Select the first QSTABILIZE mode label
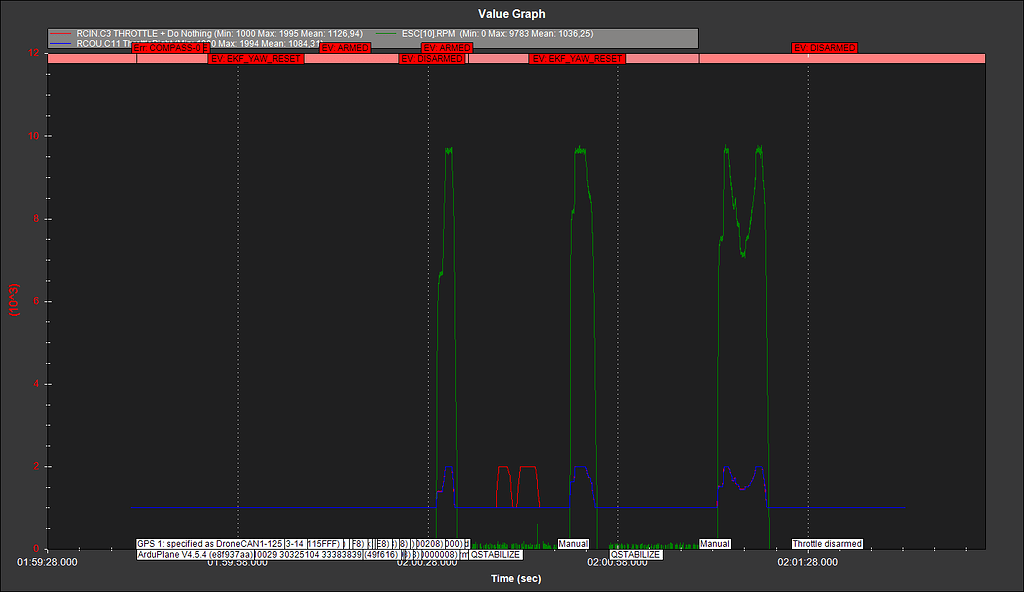The height and width of the screenshot is (592, 1024). pyautogui.click(x=496, y=554)
